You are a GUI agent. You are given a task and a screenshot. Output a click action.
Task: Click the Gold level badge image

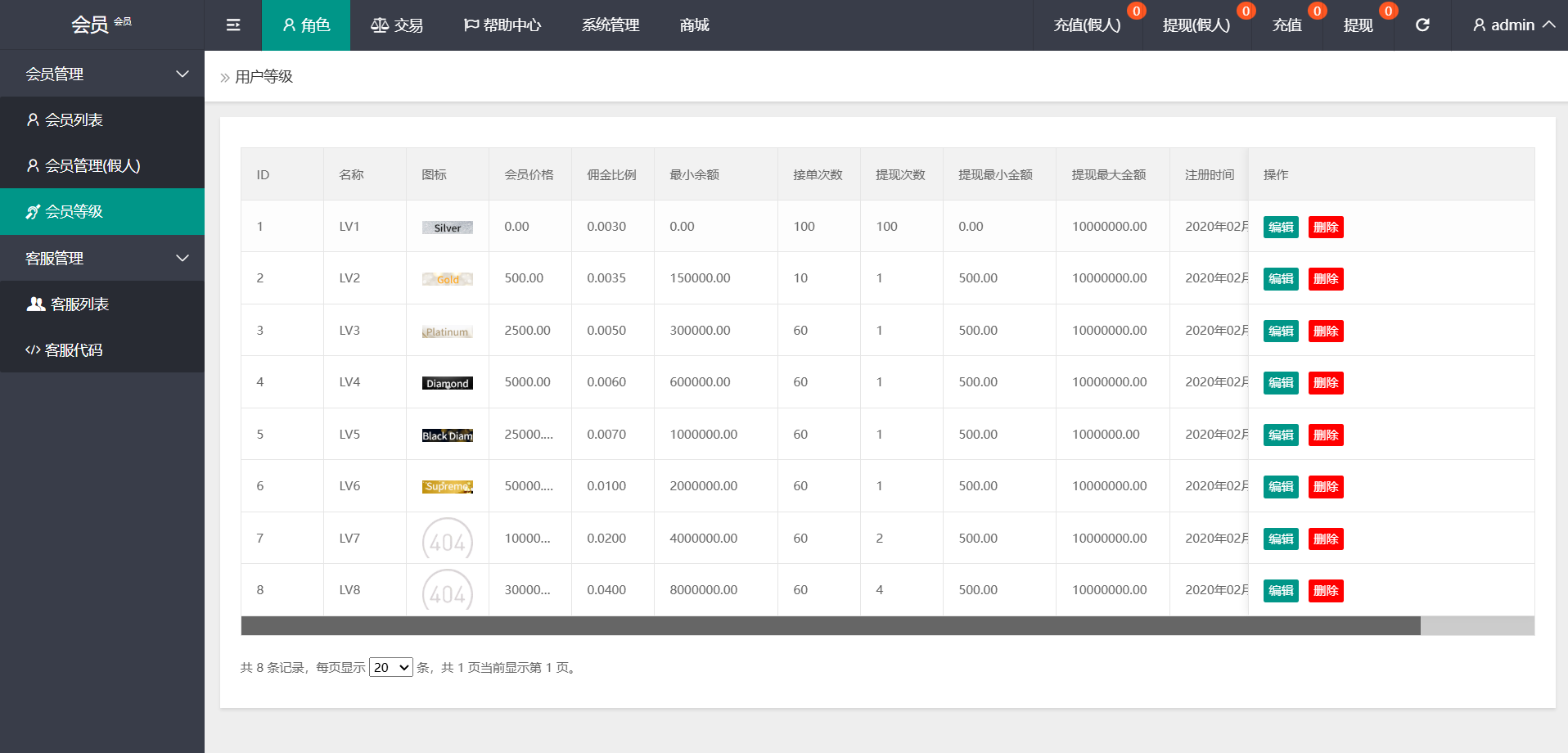click(x=447, y=279)
